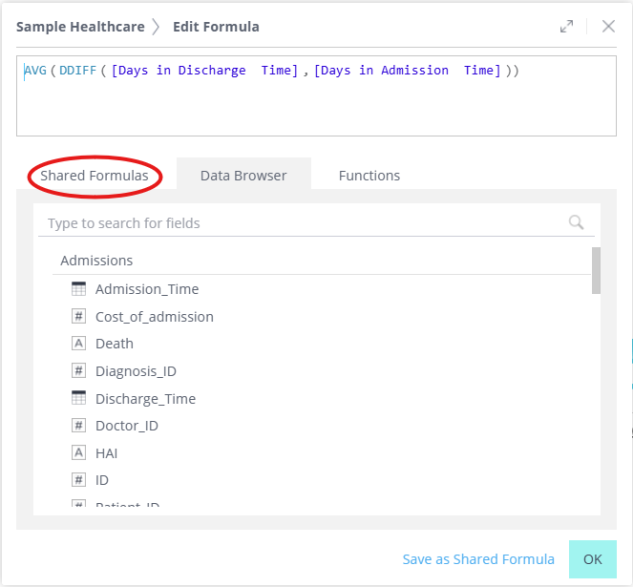Click the date icon beside Discharge_Time
The height and width of the screenshot is (587, 633).
(x=79, y=398)
